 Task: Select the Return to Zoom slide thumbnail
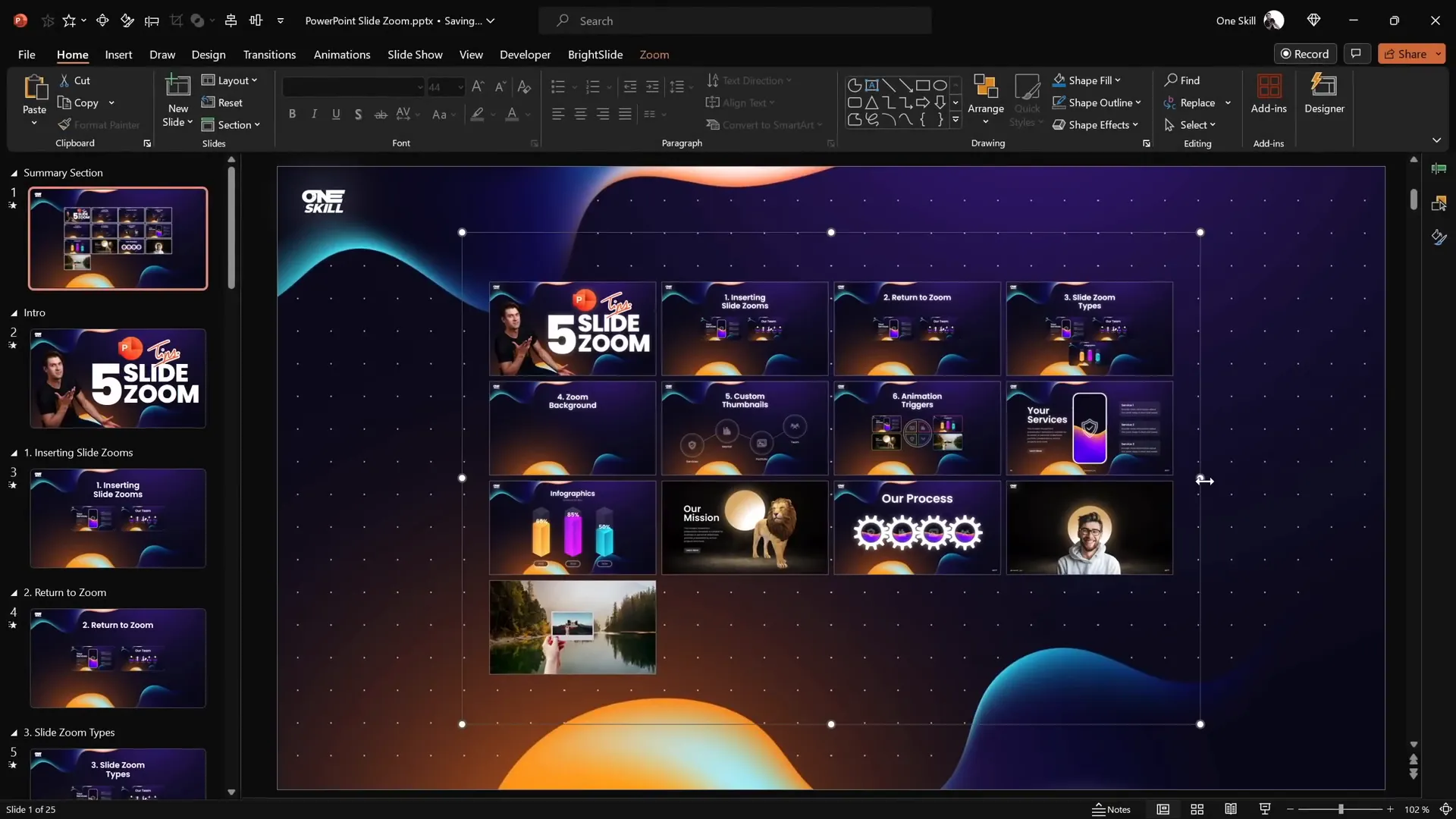(x=118, y=657)
